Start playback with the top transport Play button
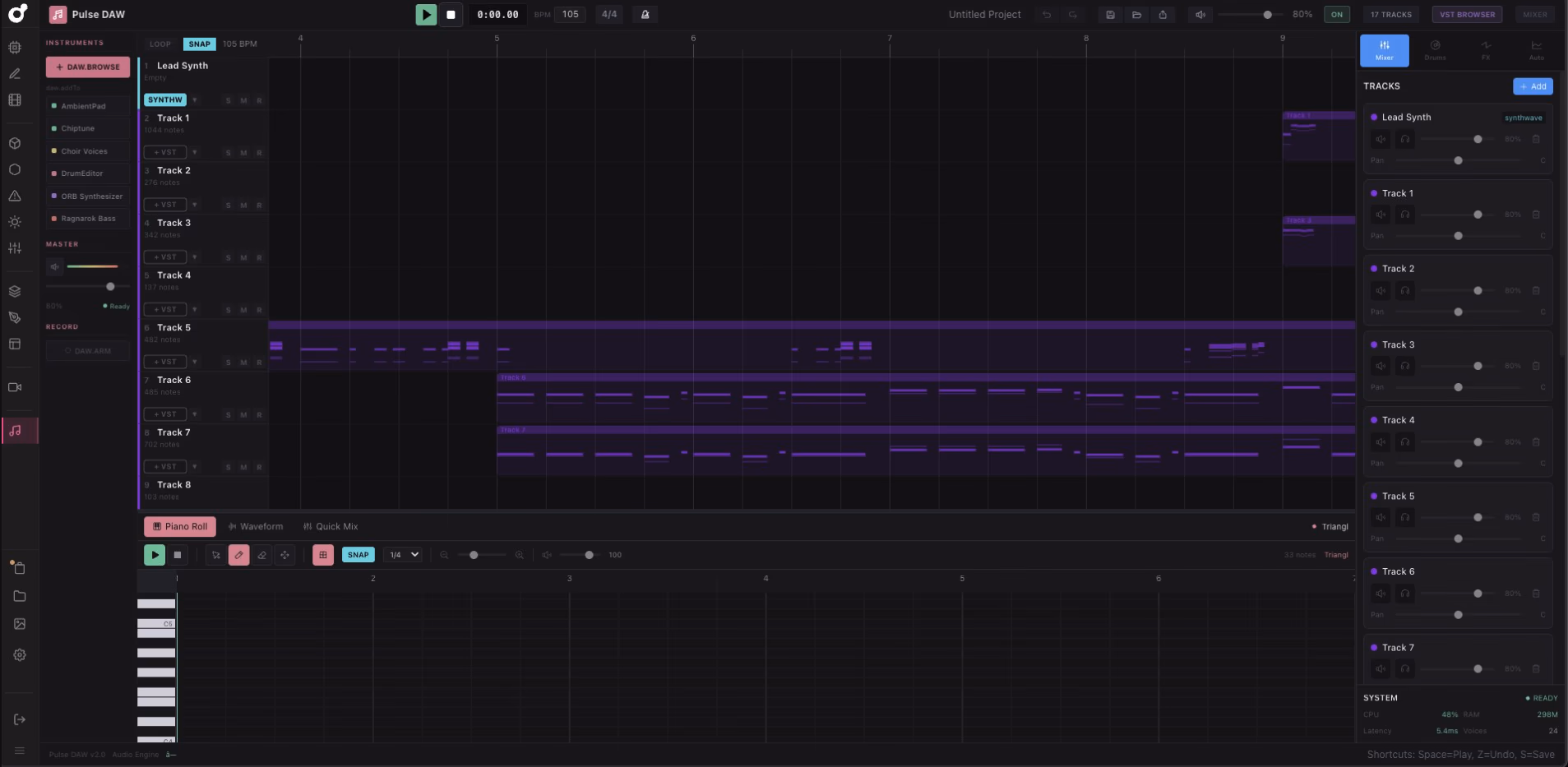The image size is (1568, 767). pyautogui.click(x=426, y=14)
